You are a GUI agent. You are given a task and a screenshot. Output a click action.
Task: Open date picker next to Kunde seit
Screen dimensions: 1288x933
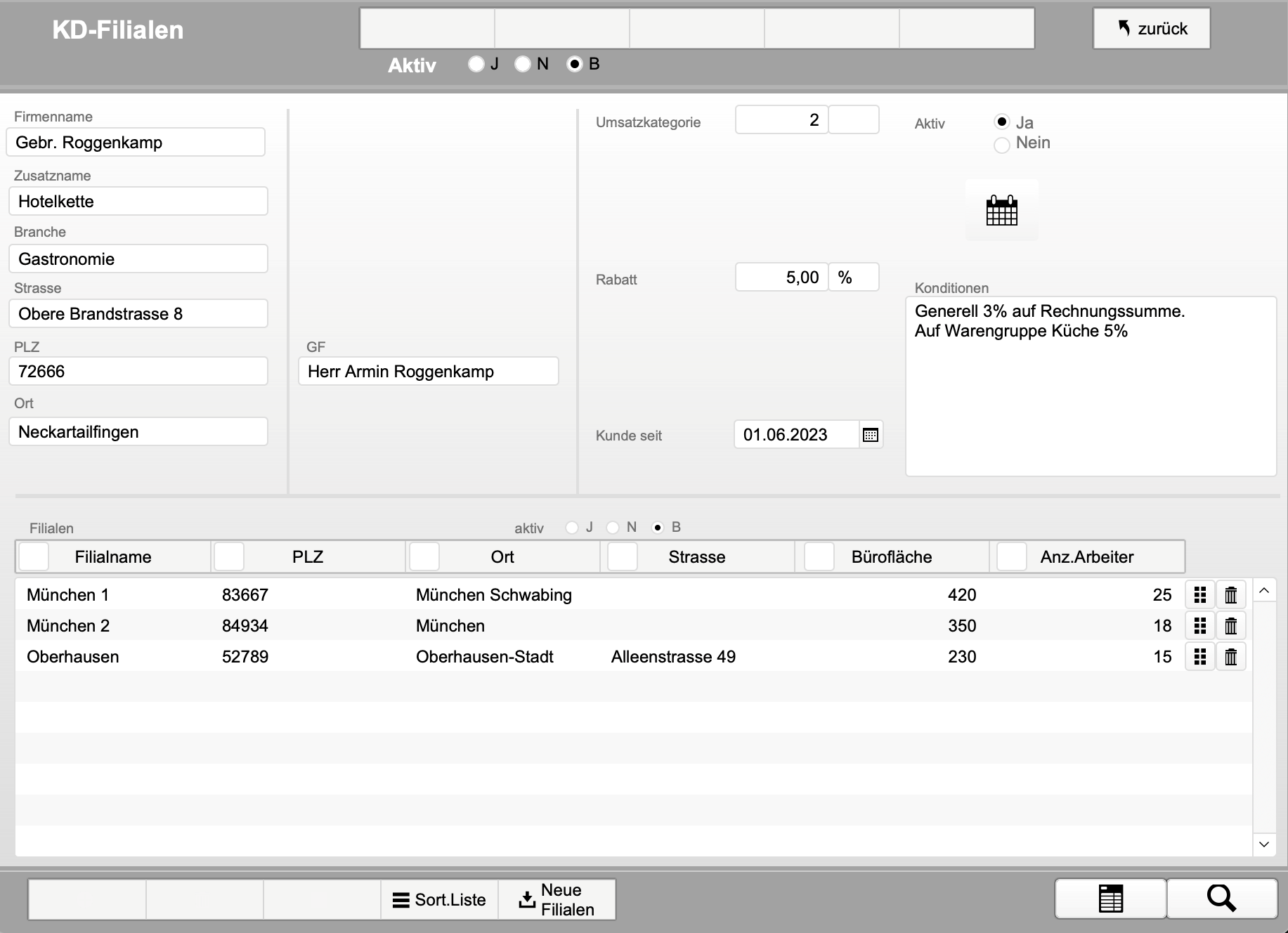pos(870,435)
